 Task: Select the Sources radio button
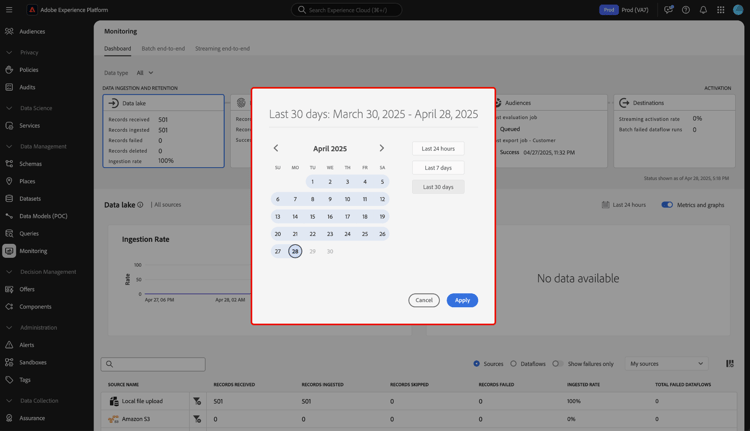pyautogui.click(x=476, y=364)
